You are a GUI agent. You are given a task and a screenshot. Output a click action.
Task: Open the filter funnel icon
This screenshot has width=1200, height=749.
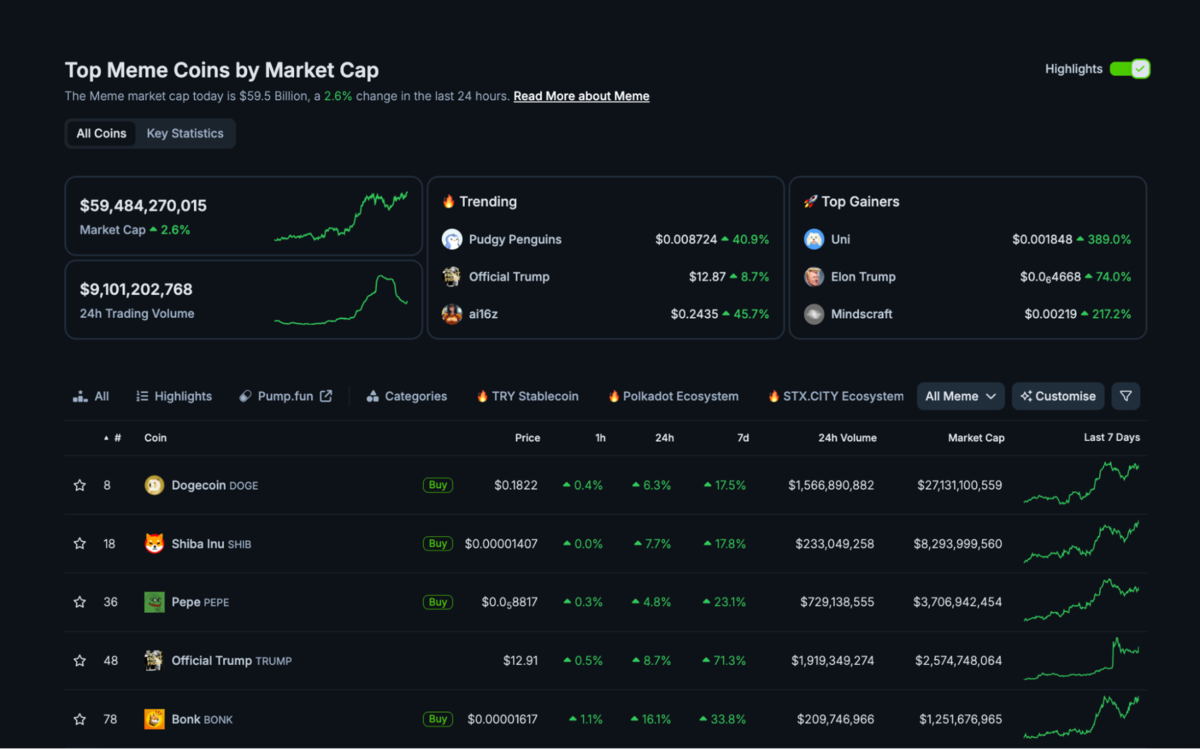pyautogui.click(x=1126, y=396)
